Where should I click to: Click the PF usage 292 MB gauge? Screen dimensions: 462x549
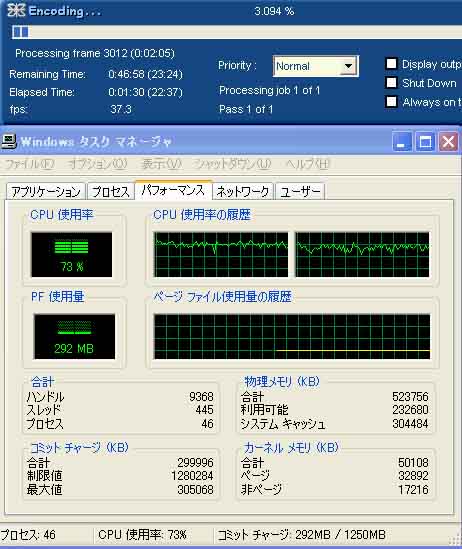[x=74, y=336]
